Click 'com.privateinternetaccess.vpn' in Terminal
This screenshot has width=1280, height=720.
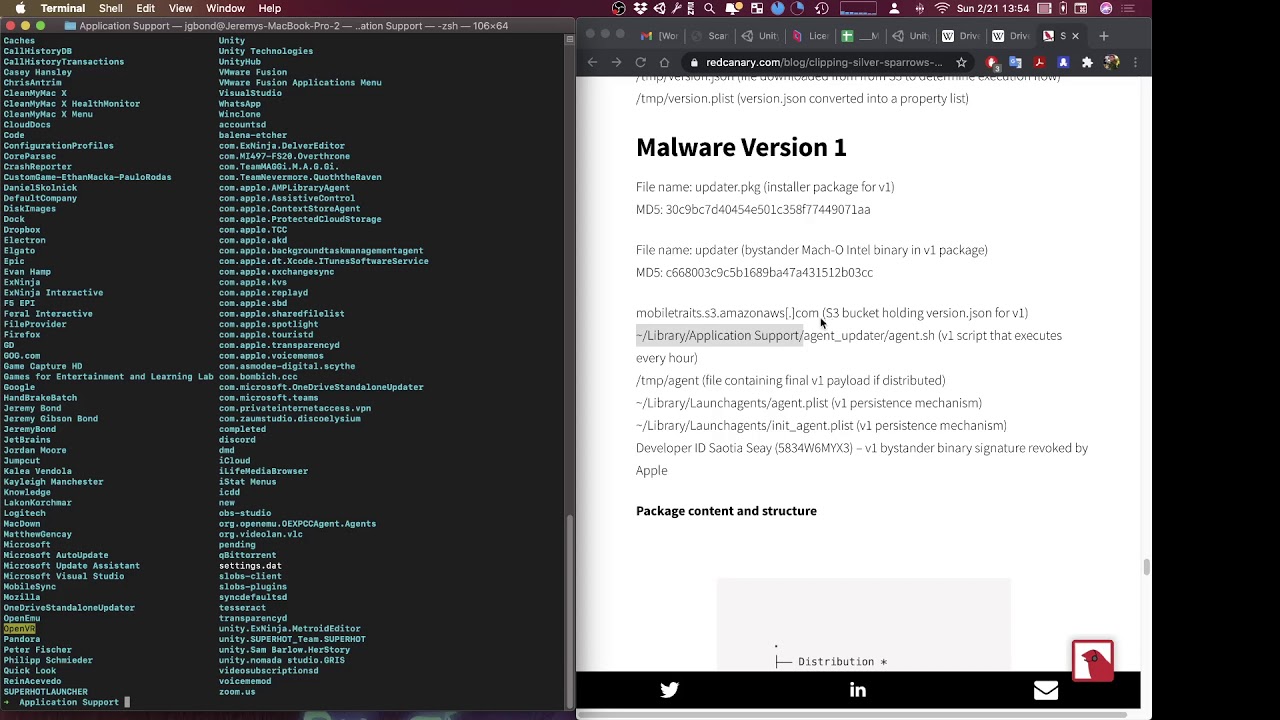point(295,408)
